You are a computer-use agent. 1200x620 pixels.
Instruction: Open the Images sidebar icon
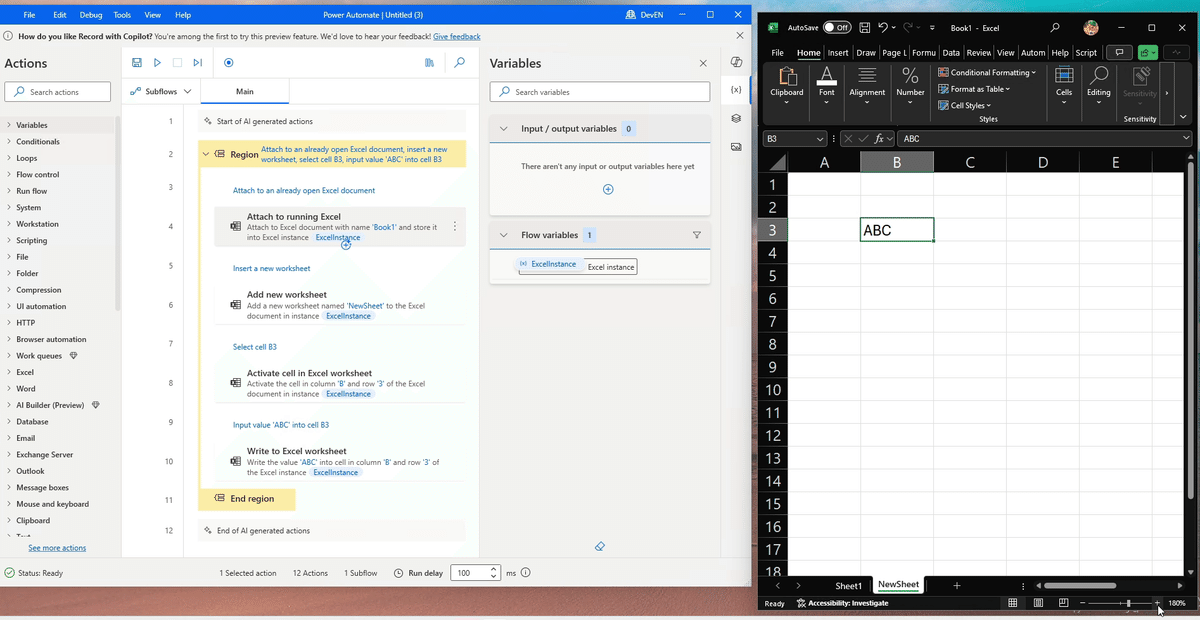[x=736, y=146]
